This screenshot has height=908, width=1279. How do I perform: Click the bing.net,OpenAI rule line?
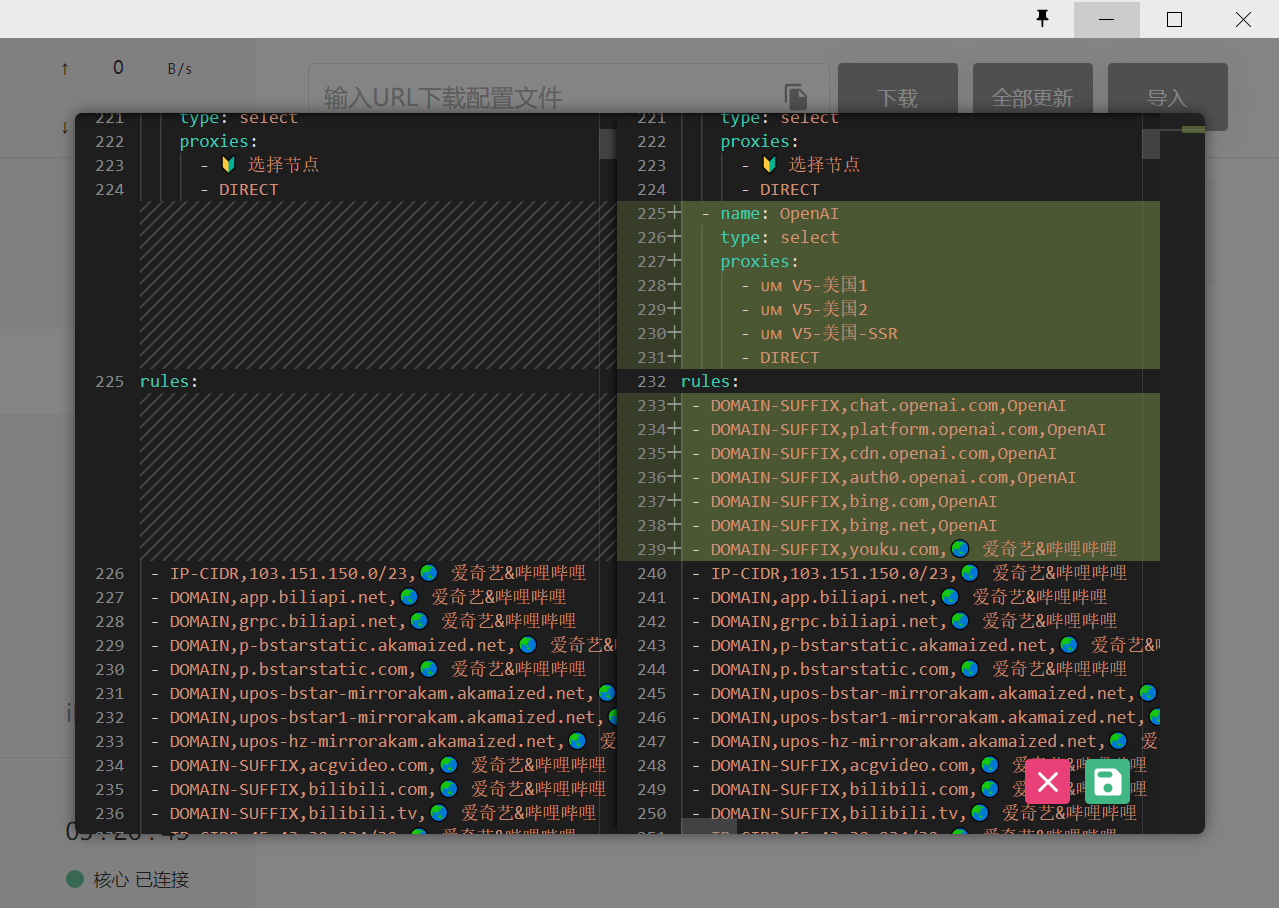[844, 525]
